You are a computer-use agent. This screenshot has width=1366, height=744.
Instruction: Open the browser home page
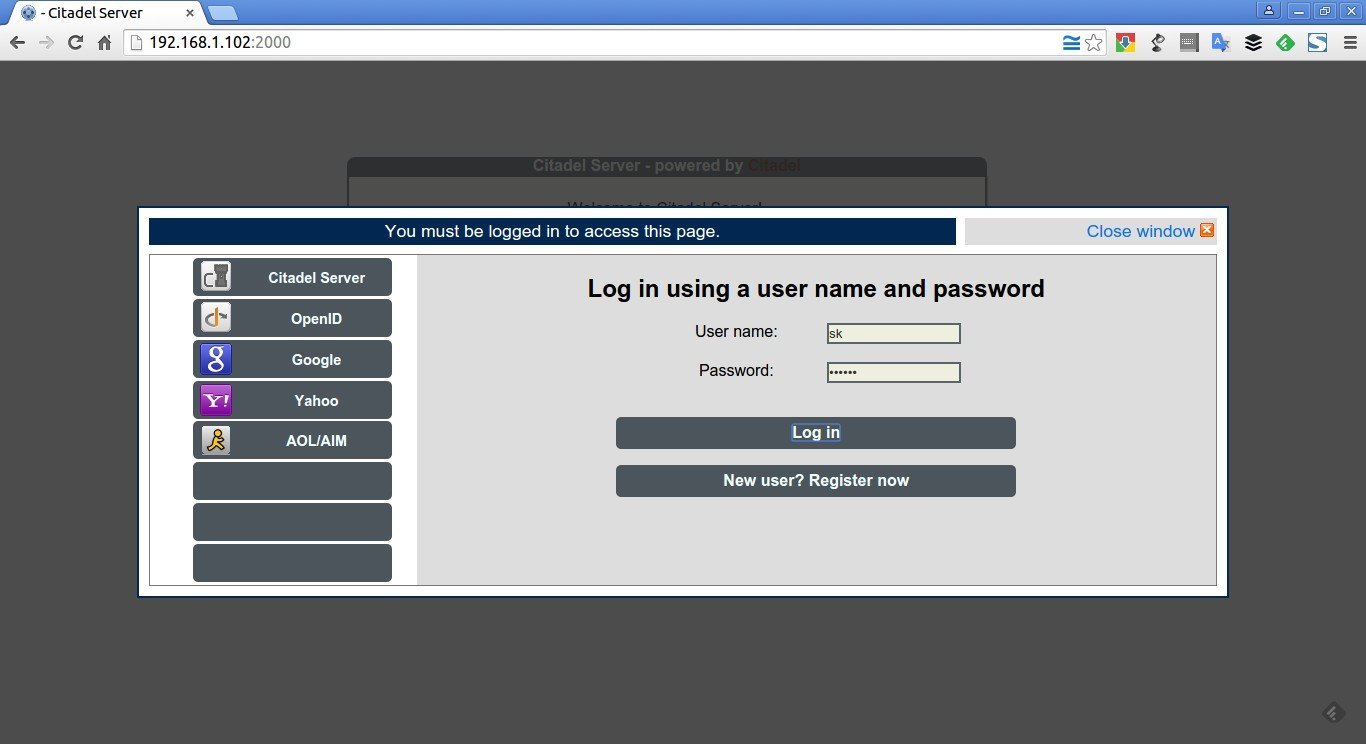coord(104,43)
